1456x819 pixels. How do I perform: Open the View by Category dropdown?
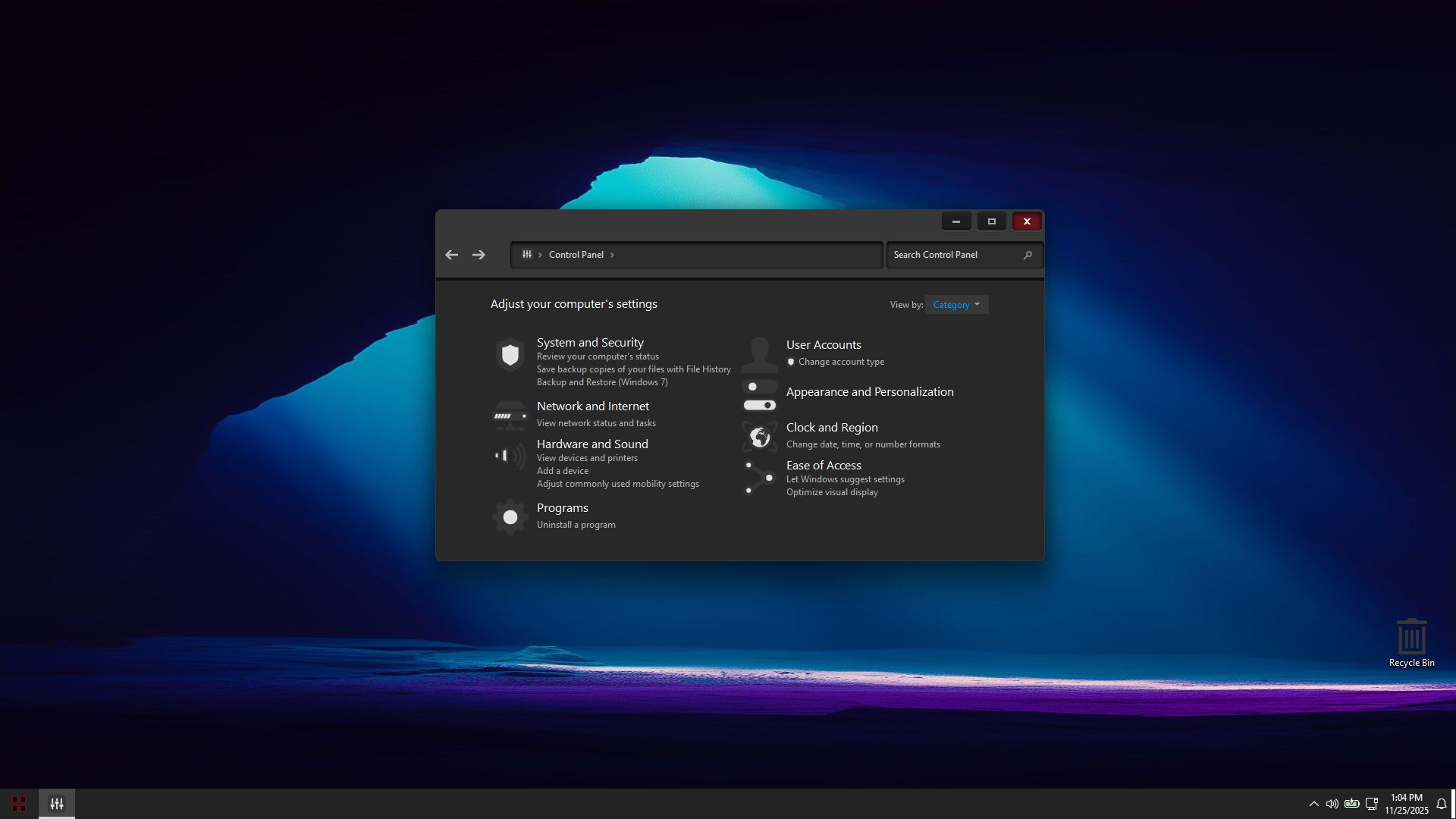(x=956, y=305)
